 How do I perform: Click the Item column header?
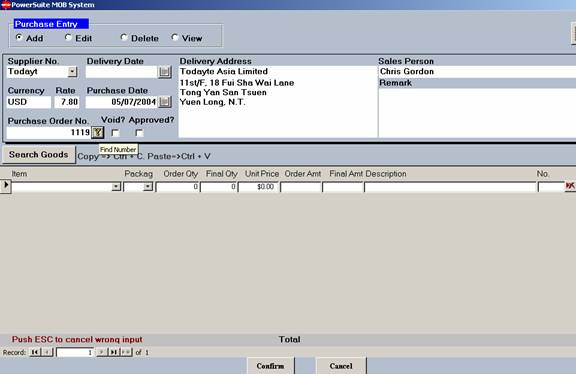[19, 173]
